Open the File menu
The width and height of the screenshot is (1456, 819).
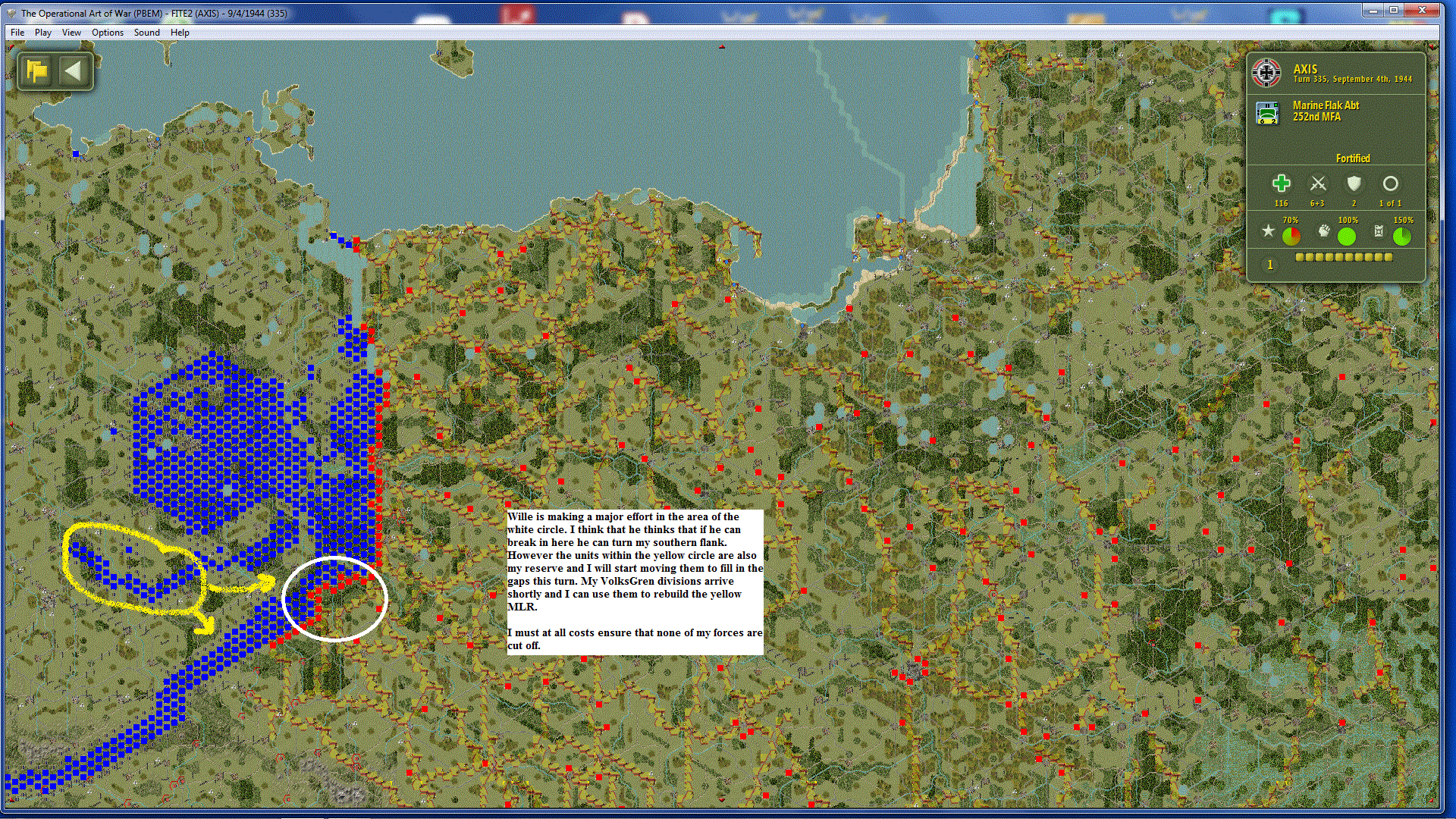[x=17, y=33]
